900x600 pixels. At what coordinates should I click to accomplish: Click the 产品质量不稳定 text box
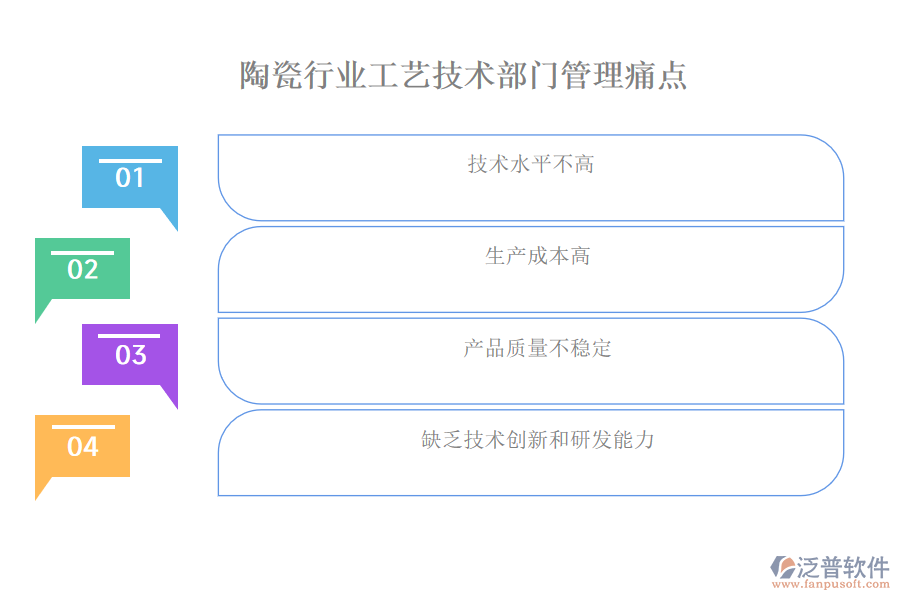coord(531,361)
